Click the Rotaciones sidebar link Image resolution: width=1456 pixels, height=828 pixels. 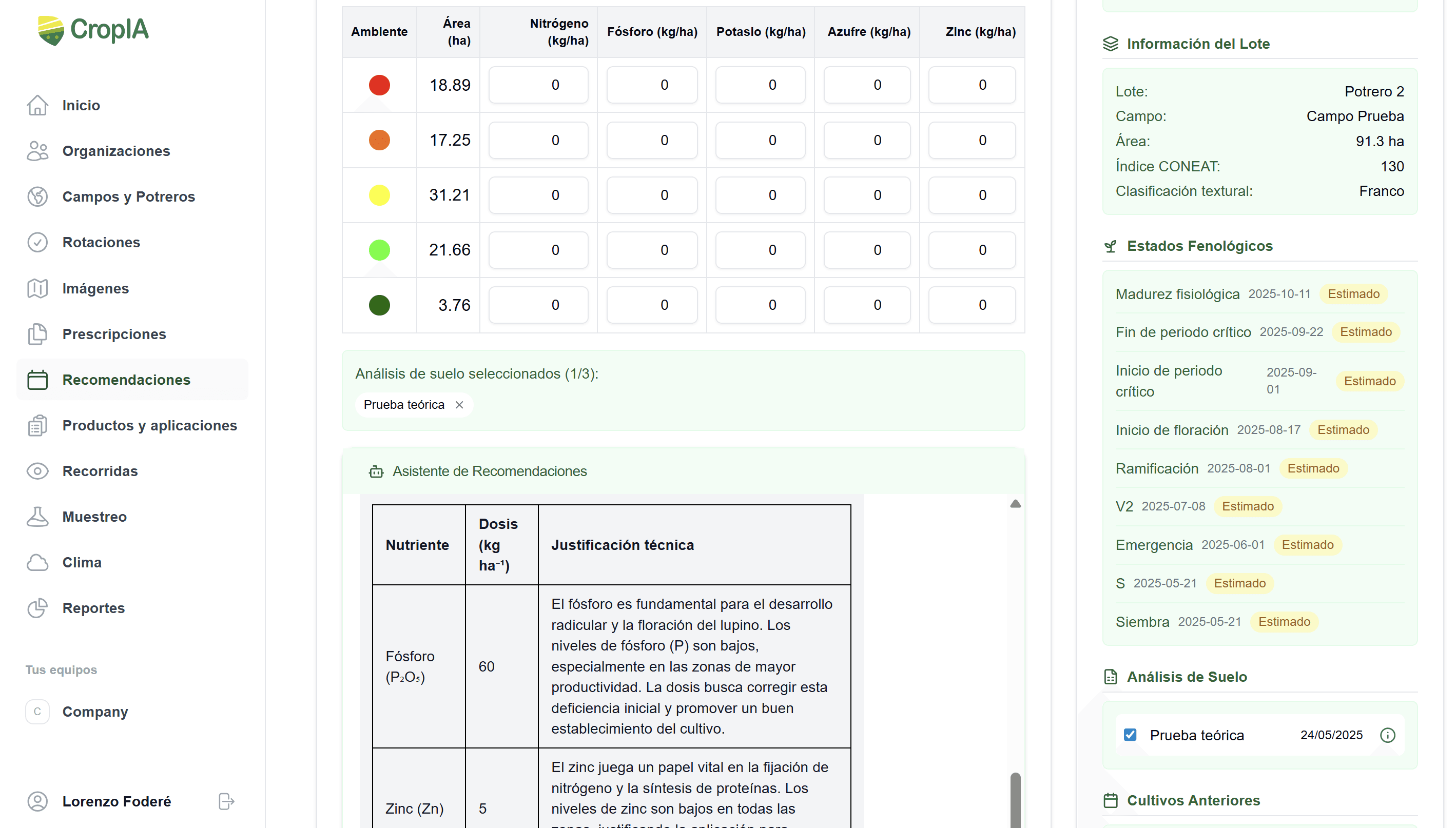coord(101,242)
